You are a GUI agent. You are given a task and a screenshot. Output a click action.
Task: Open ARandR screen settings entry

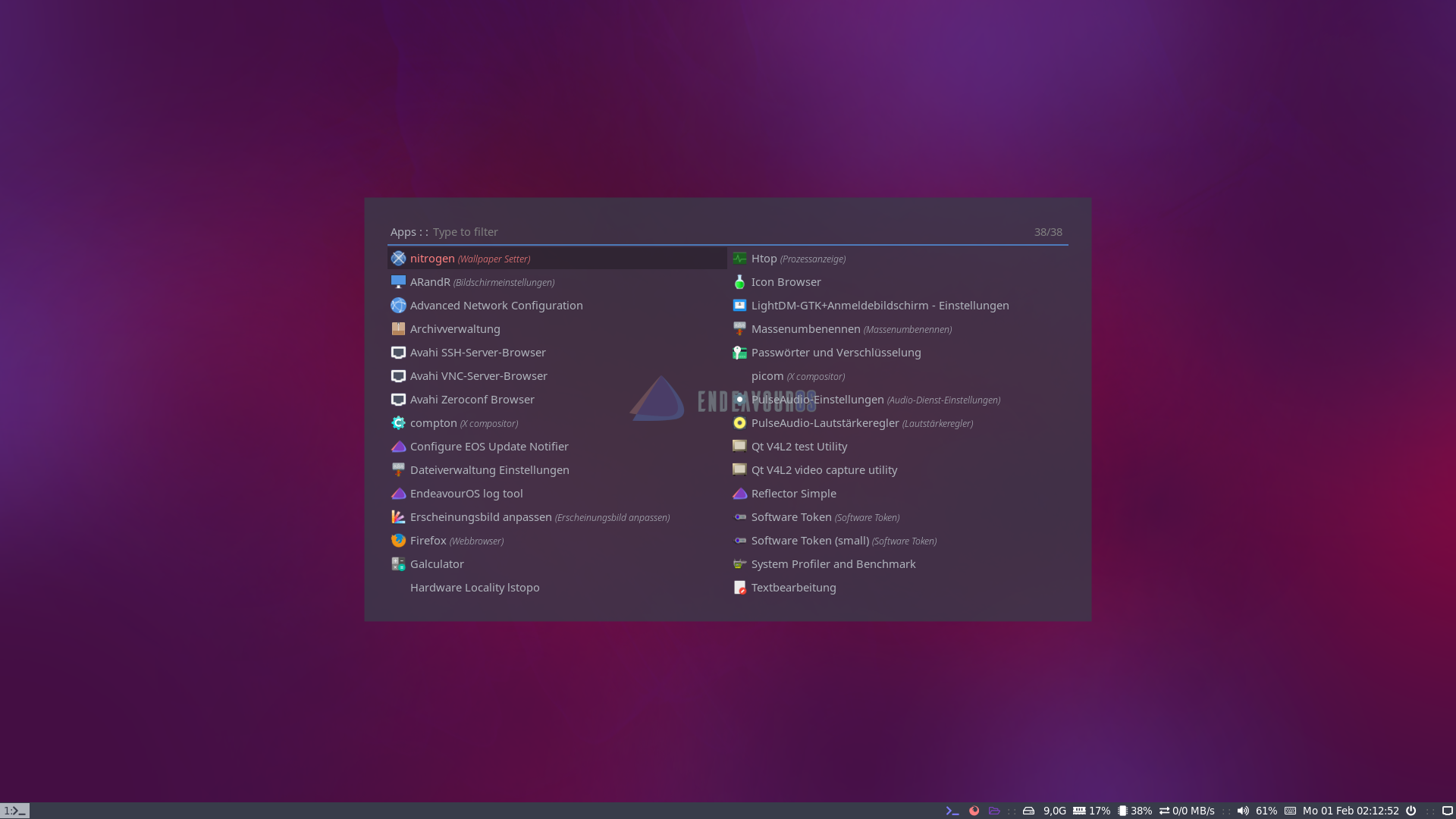[x=430, y=282]
